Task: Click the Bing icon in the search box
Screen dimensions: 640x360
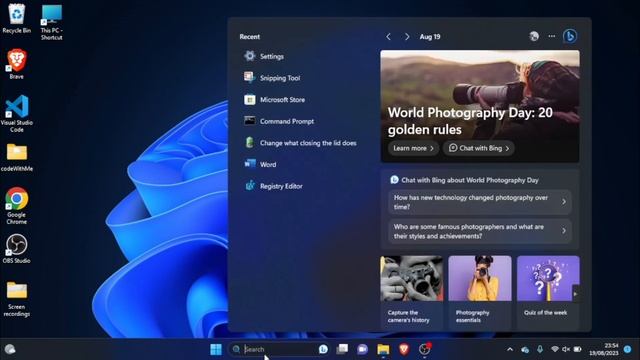Action: (x=323, y=349)
